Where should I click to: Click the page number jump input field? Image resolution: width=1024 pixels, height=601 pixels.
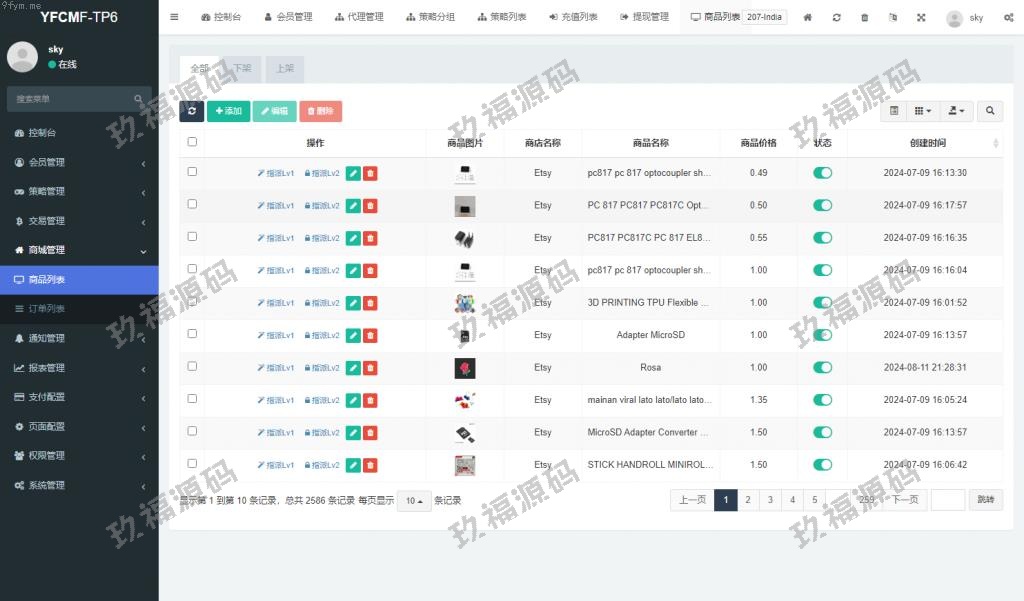point(947,500)
